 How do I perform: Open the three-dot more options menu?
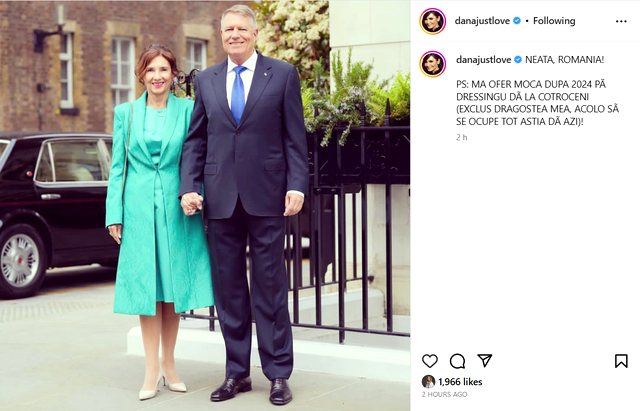tap(621, 21)
